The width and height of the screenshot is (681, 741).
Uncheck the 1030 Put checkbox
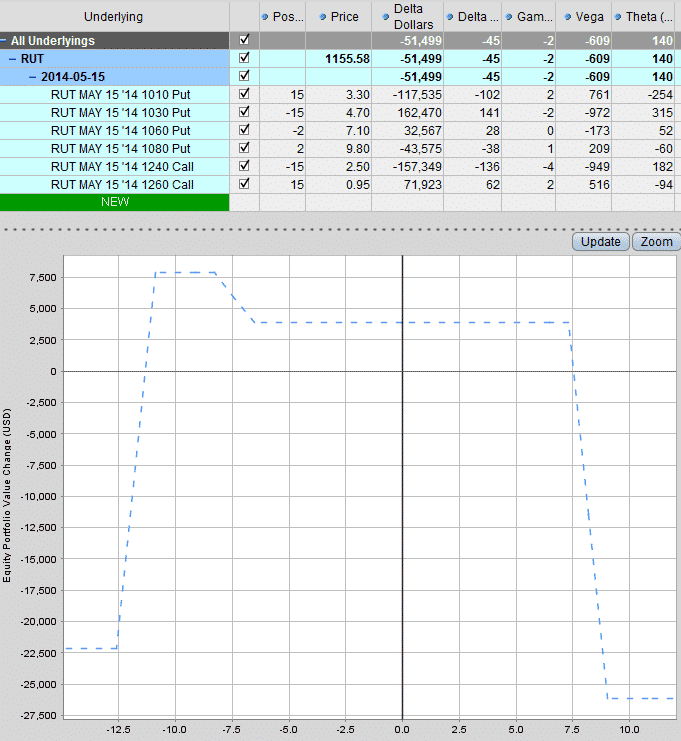click(x=244, y=112)
